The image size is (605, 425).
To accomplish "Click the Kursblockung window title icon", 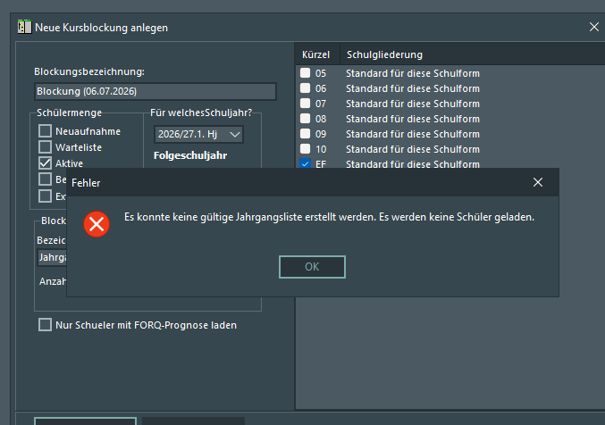I will (24, 27).
